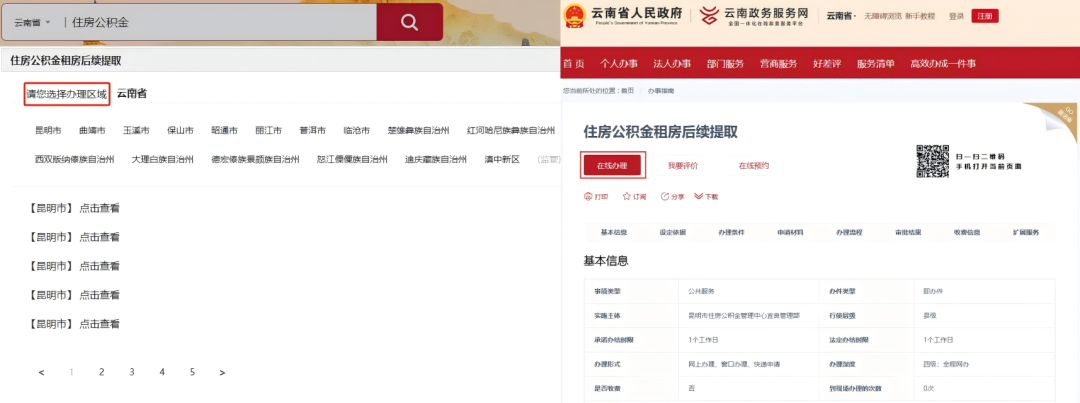The width and height of the screenshot is (1080, 403).
Task: Select 大理白族自治州 region
Action: click(x=164, y=159)
